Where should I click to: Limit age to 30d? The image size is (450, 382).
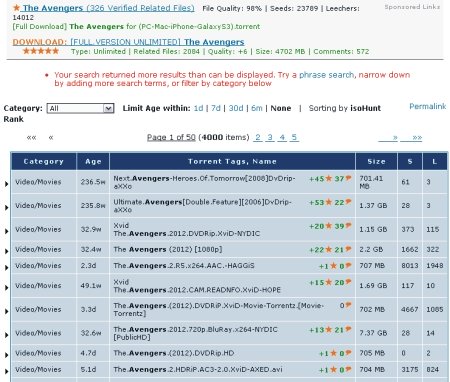236,108
